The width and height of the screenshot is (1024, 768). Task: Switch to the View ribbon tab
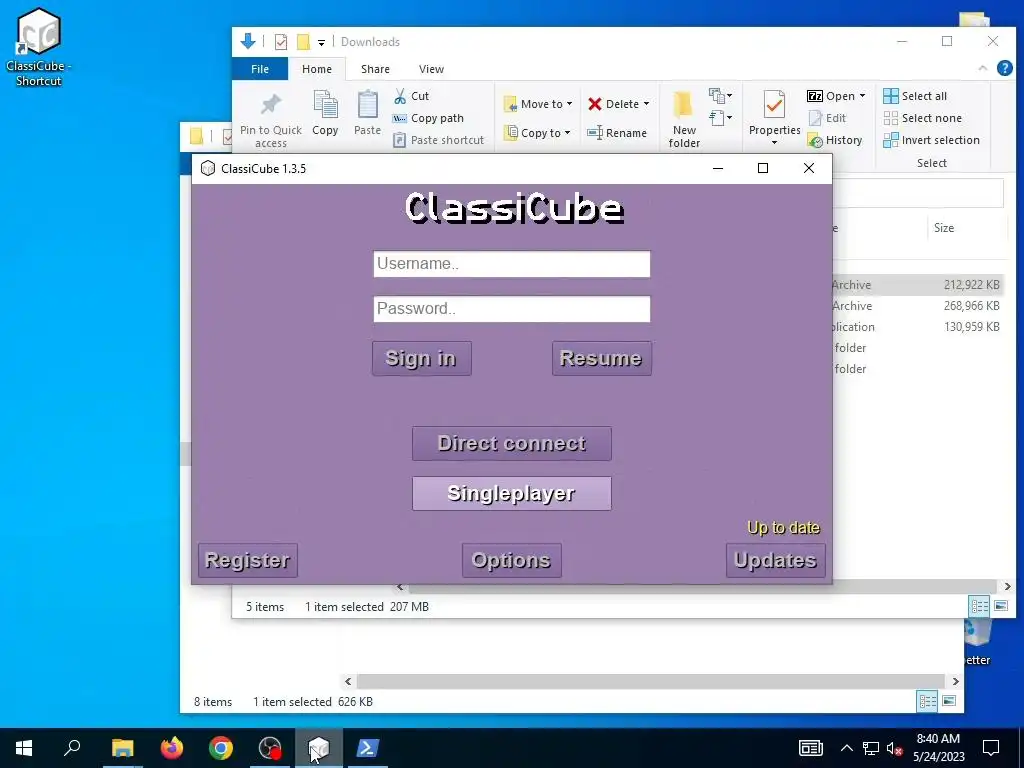[431, 69]
